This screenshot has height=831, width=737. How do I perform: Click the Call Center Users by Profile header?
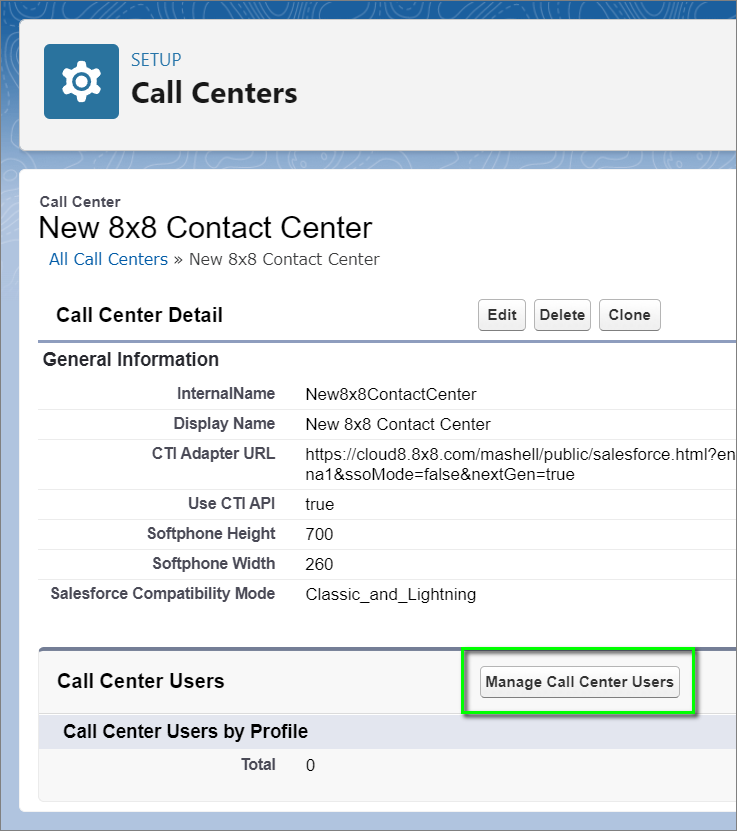click(185, 731)
